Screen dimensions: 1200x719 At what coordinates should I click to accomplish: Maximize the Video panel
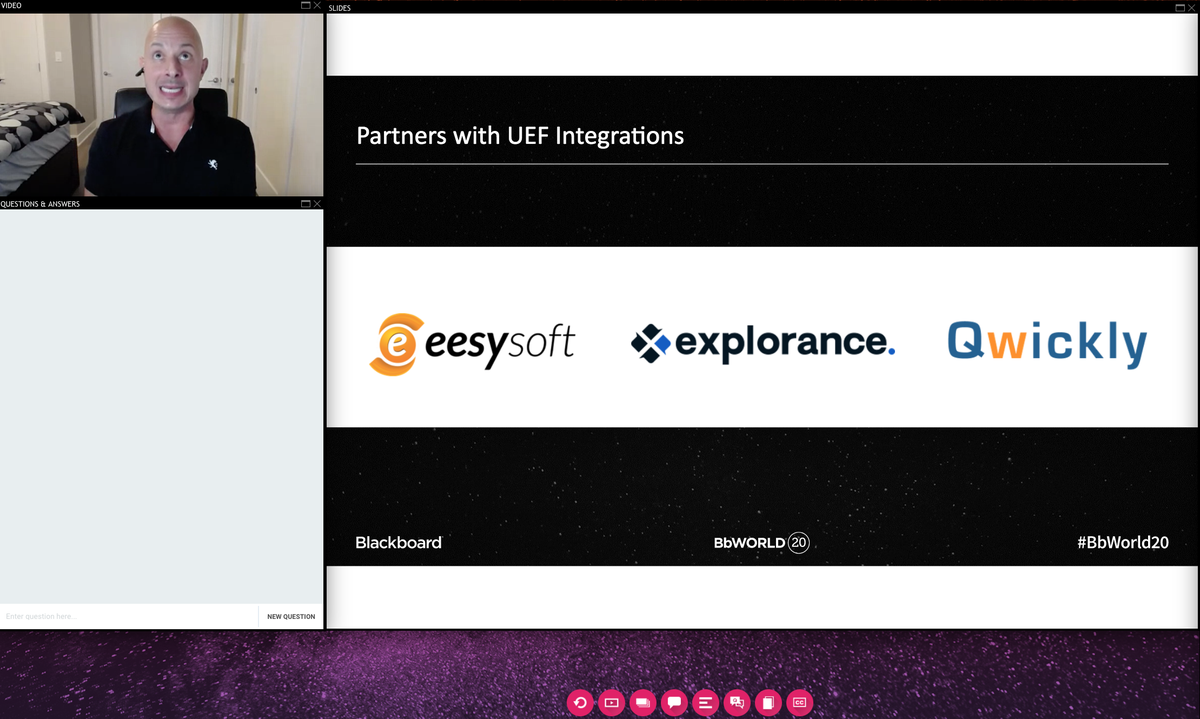306,6
